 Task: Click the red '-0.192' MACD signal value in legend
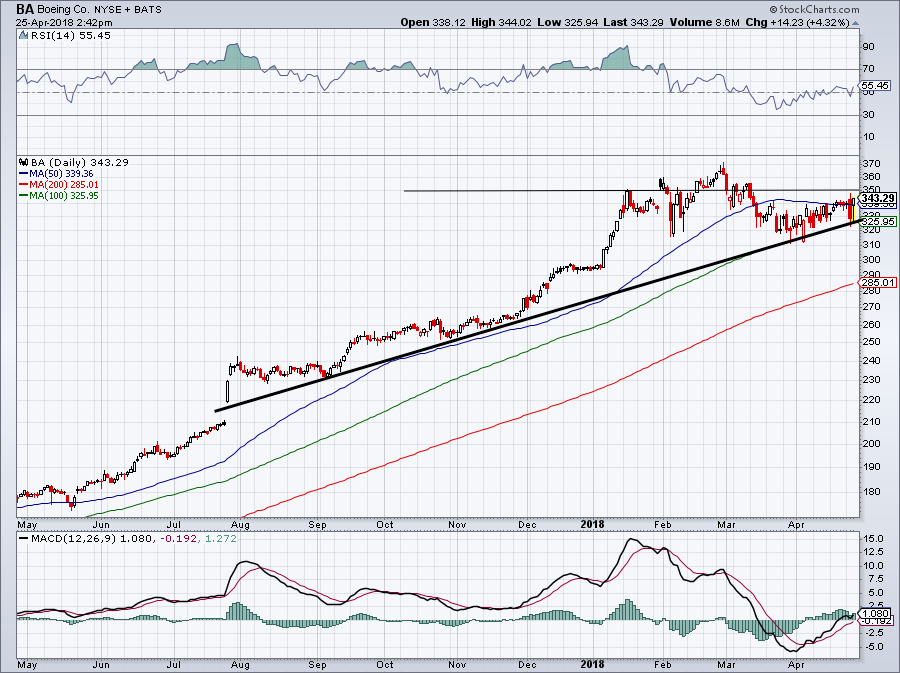tap(179, 539)
